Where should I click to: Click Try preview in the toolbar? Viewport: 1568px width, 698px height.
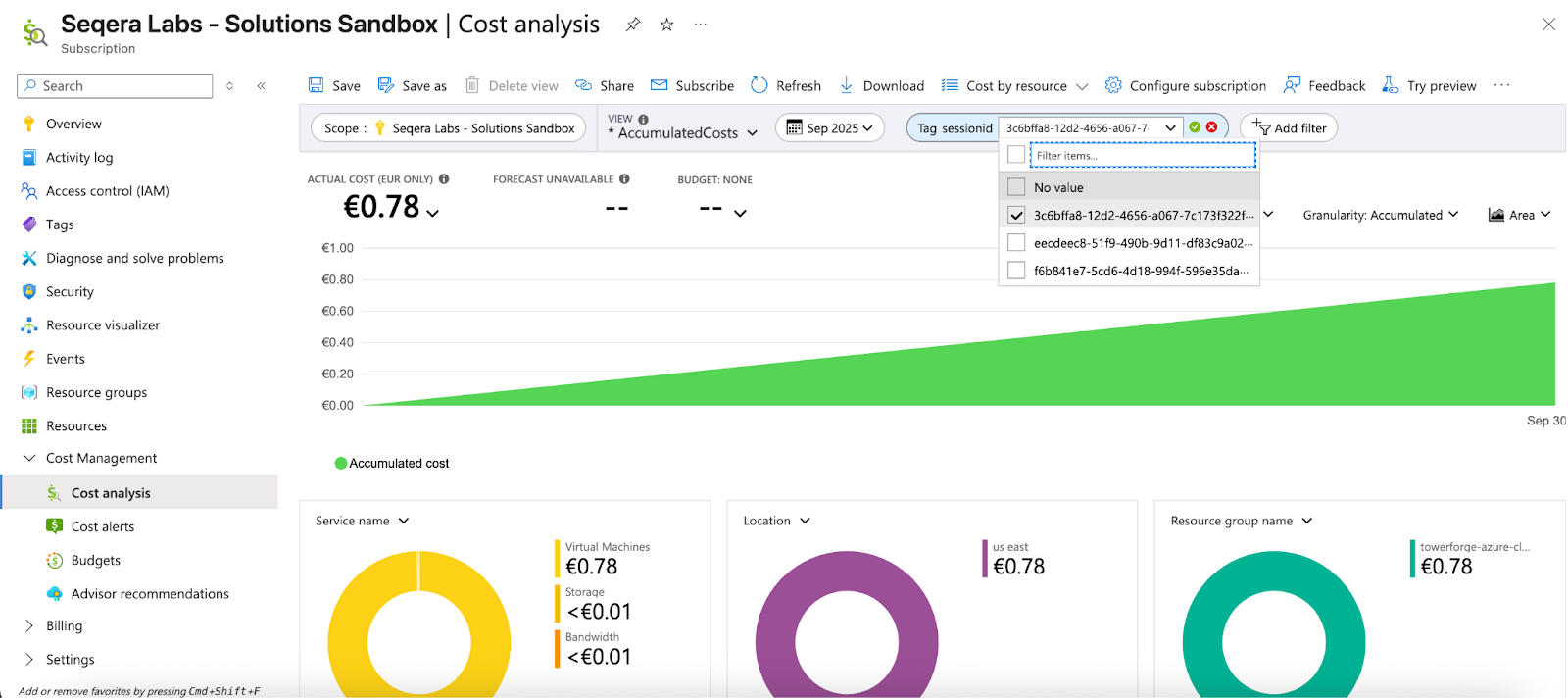click(x=1429, y=85)
